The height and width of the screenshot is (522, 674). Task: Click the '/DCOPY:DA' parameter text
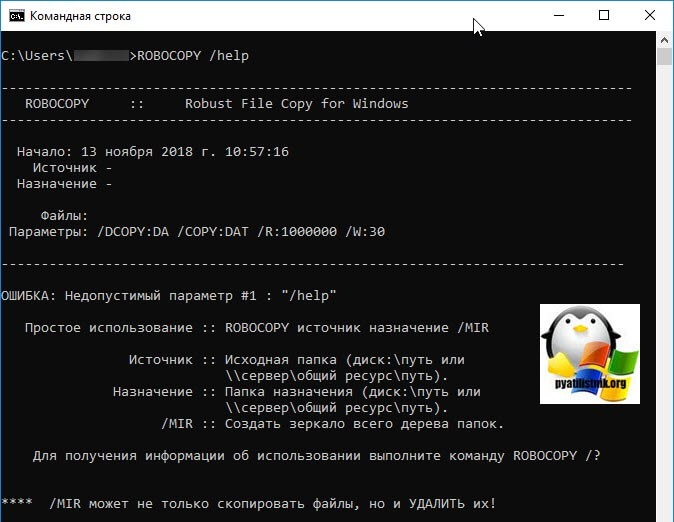coord(133,232)
